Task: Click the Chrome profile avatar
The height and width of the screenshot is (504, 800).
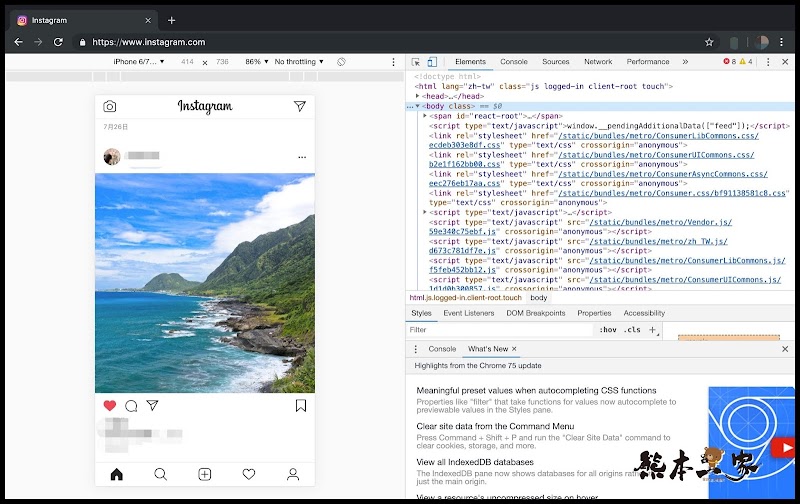Action: 762,42
